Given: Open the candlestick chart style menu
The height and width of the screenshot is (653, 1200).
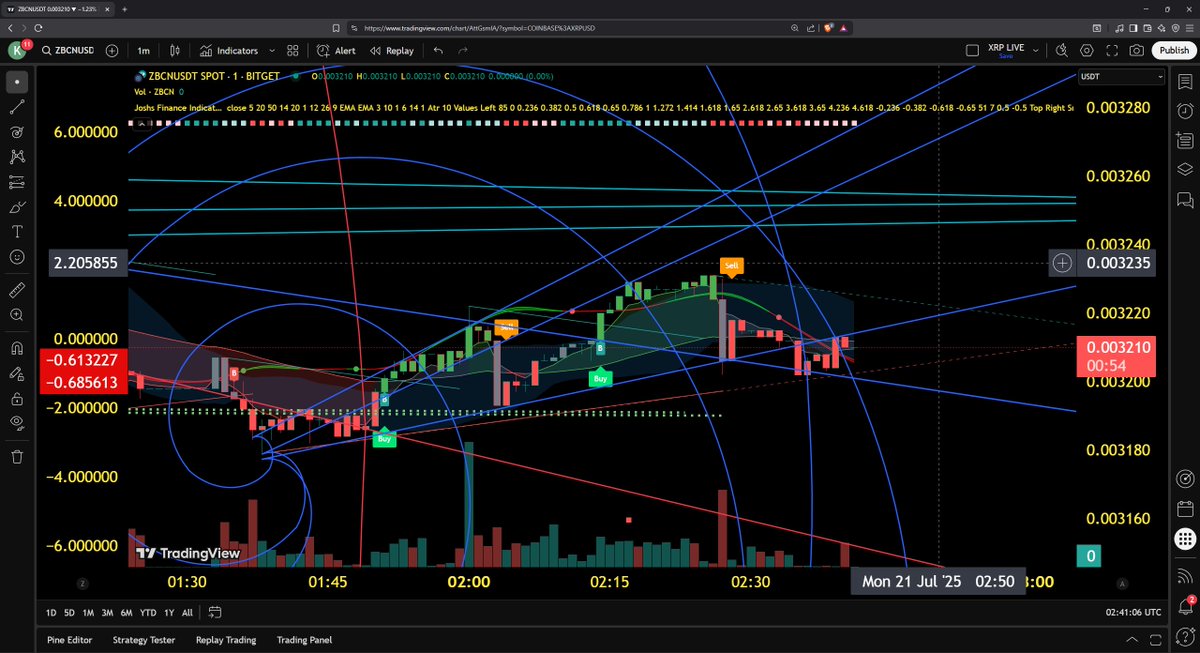Looking at the screenshot, I should click(x=175, y=50).
